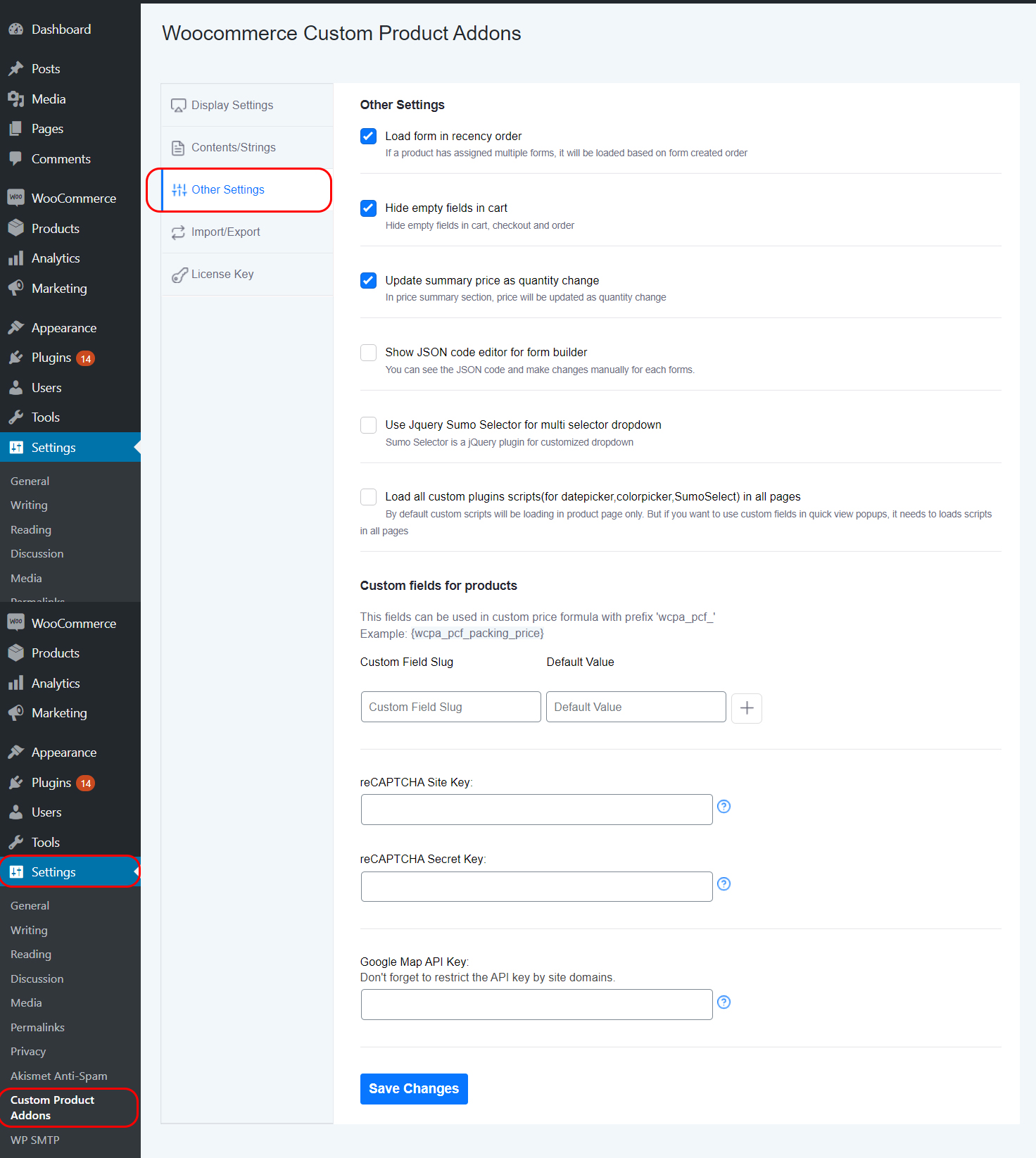Viewport: 1036px width, 1158px height.
Task: Open the upper Reading settings link
Action: tap(31, 530)
